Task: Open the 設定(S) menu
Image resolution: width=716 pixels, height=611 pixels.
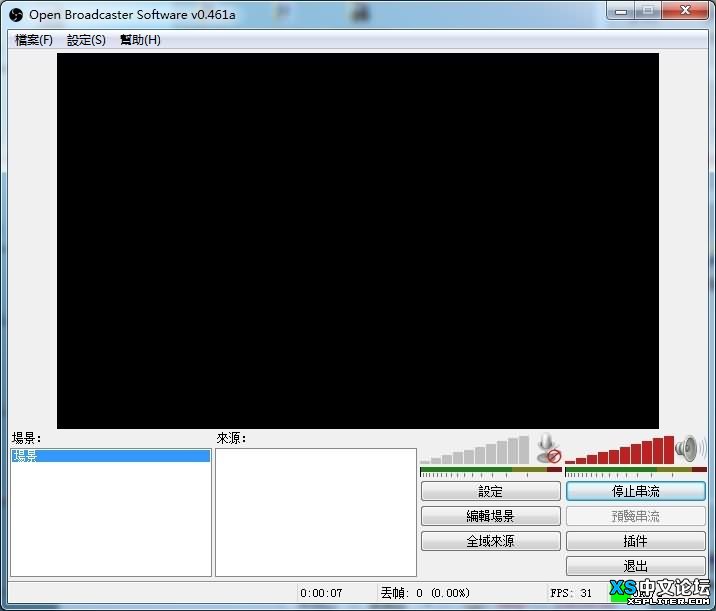Action: click(x=86, y=40)
